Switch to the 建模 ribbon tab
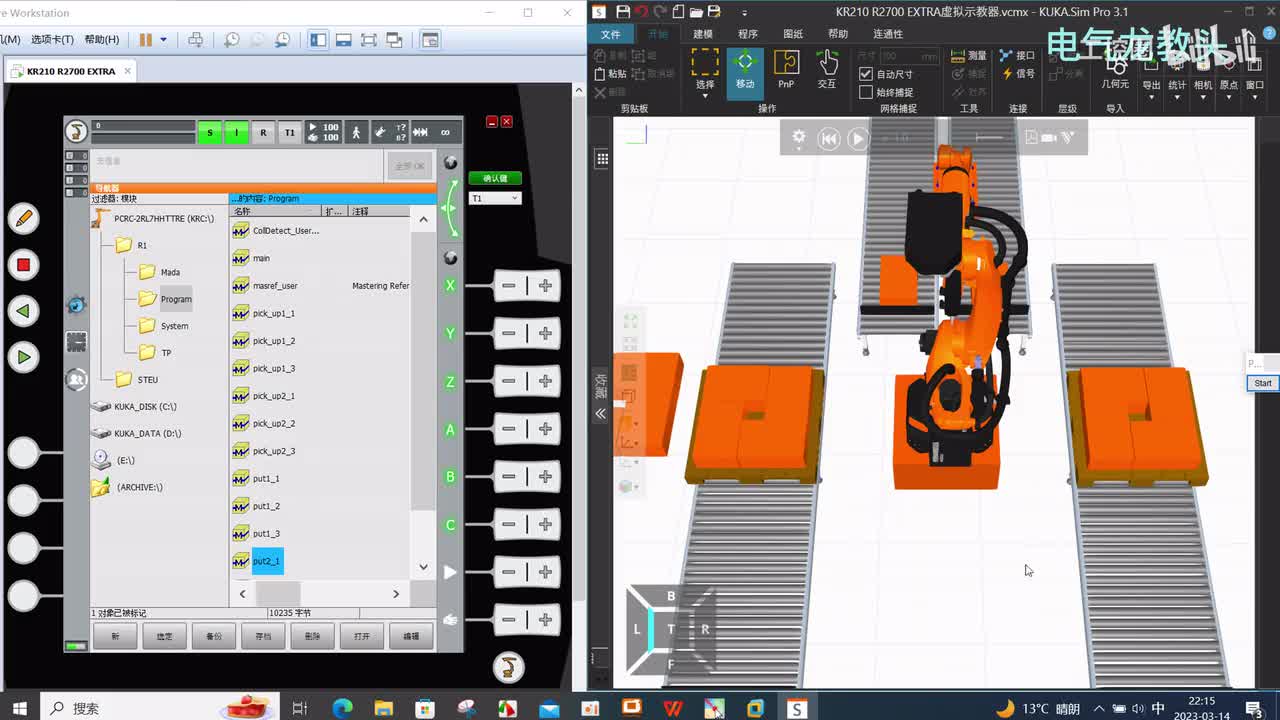 [x=703, y=34]
